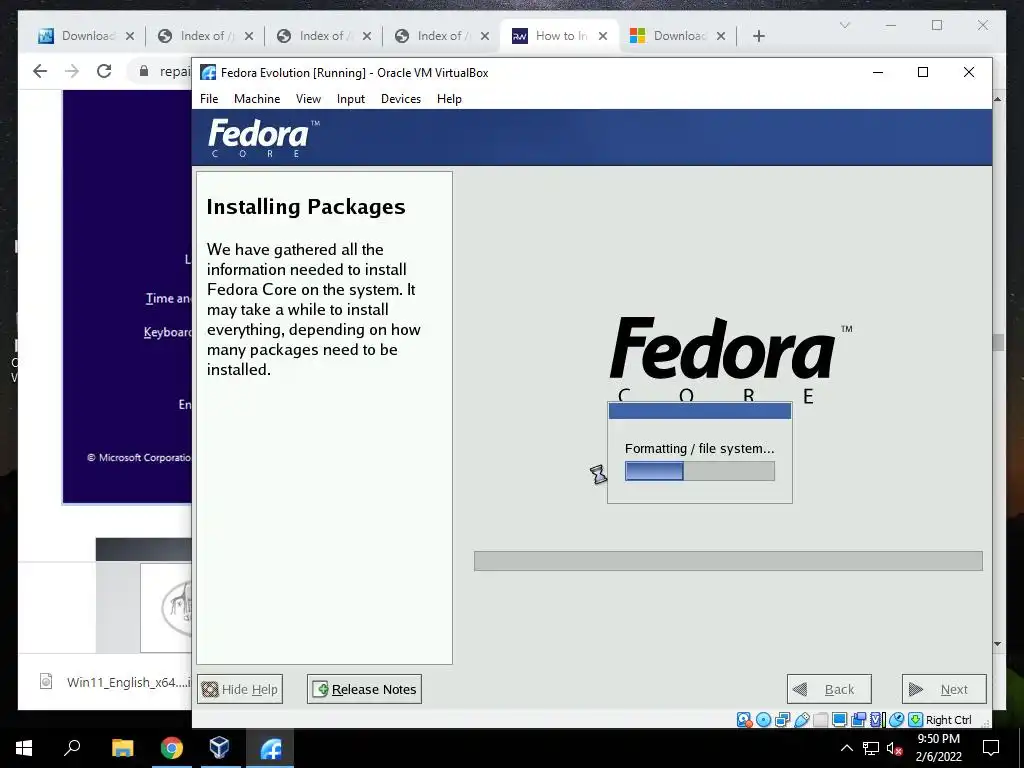Click the Next button in Fedora installer
1024x768 pixels.
click(x=944, y=689)
